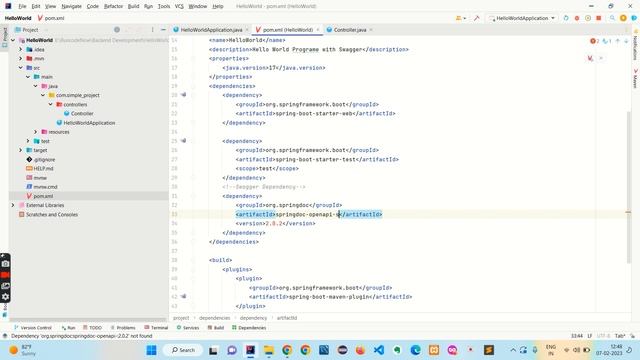Open the VCS menu
Image resolution: width=640 pixels, height=360 pixels.
(x=179, y=6)
